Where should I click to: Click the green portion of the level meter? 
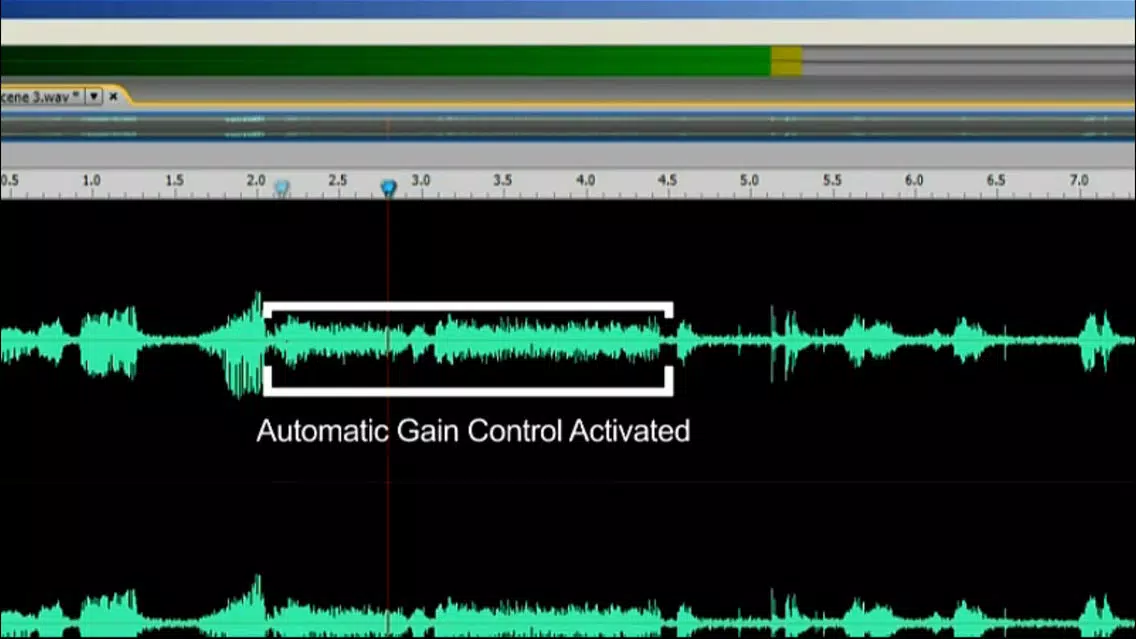click(385, 61)
